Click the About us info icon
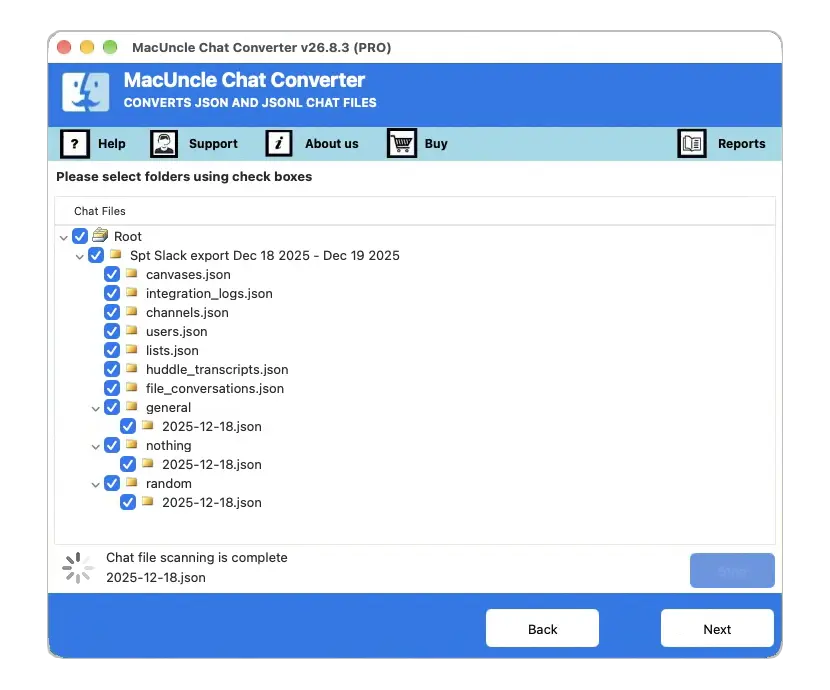This screenshot has height=690, width=830. click(x=278, y=143)
